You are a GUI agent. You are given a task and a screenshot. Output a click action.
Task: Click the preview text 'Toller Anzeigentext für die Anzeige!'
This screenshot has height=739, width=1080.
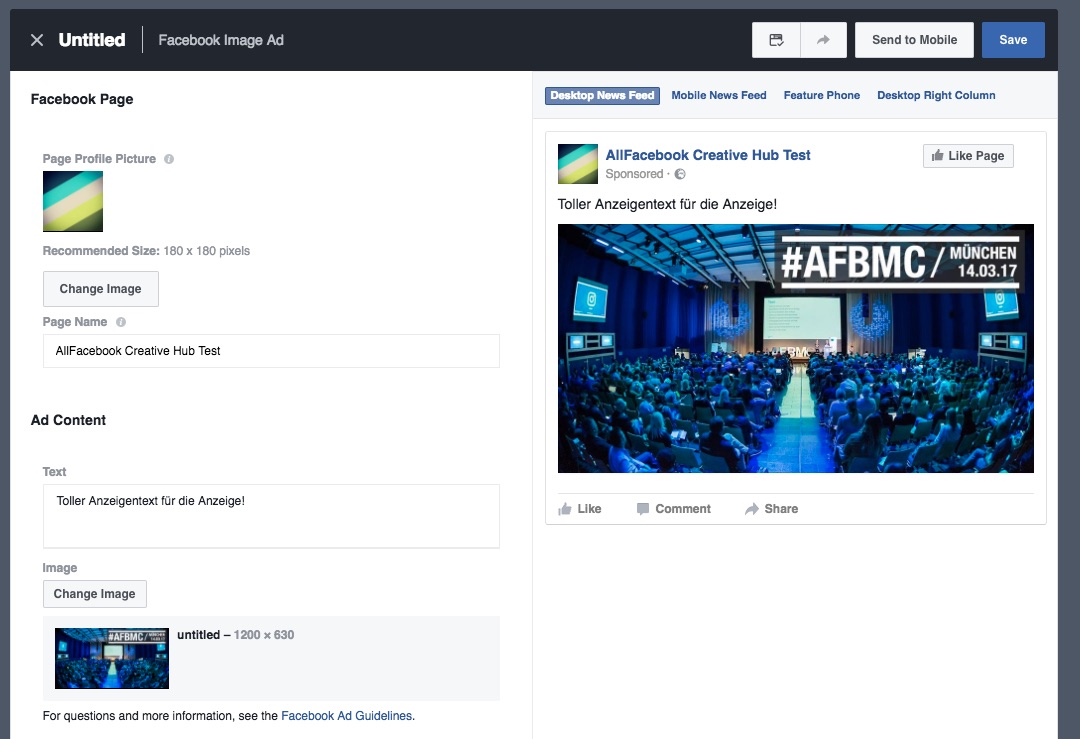point(667,205)
